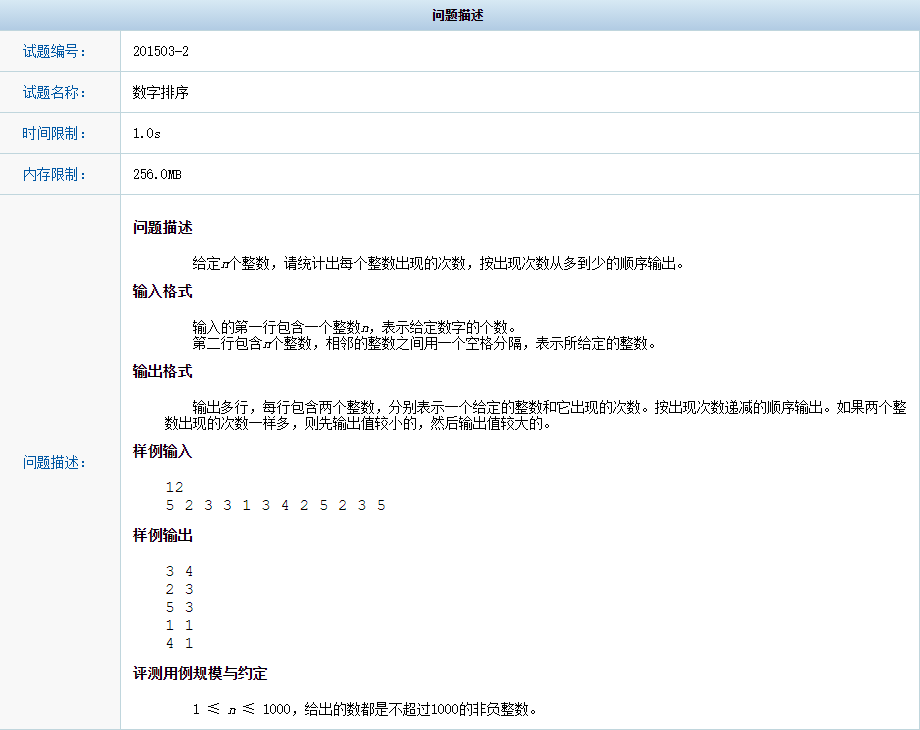920x730 pixels.
Task: Click the problem ID 201503-2
Action: point(155,50)
